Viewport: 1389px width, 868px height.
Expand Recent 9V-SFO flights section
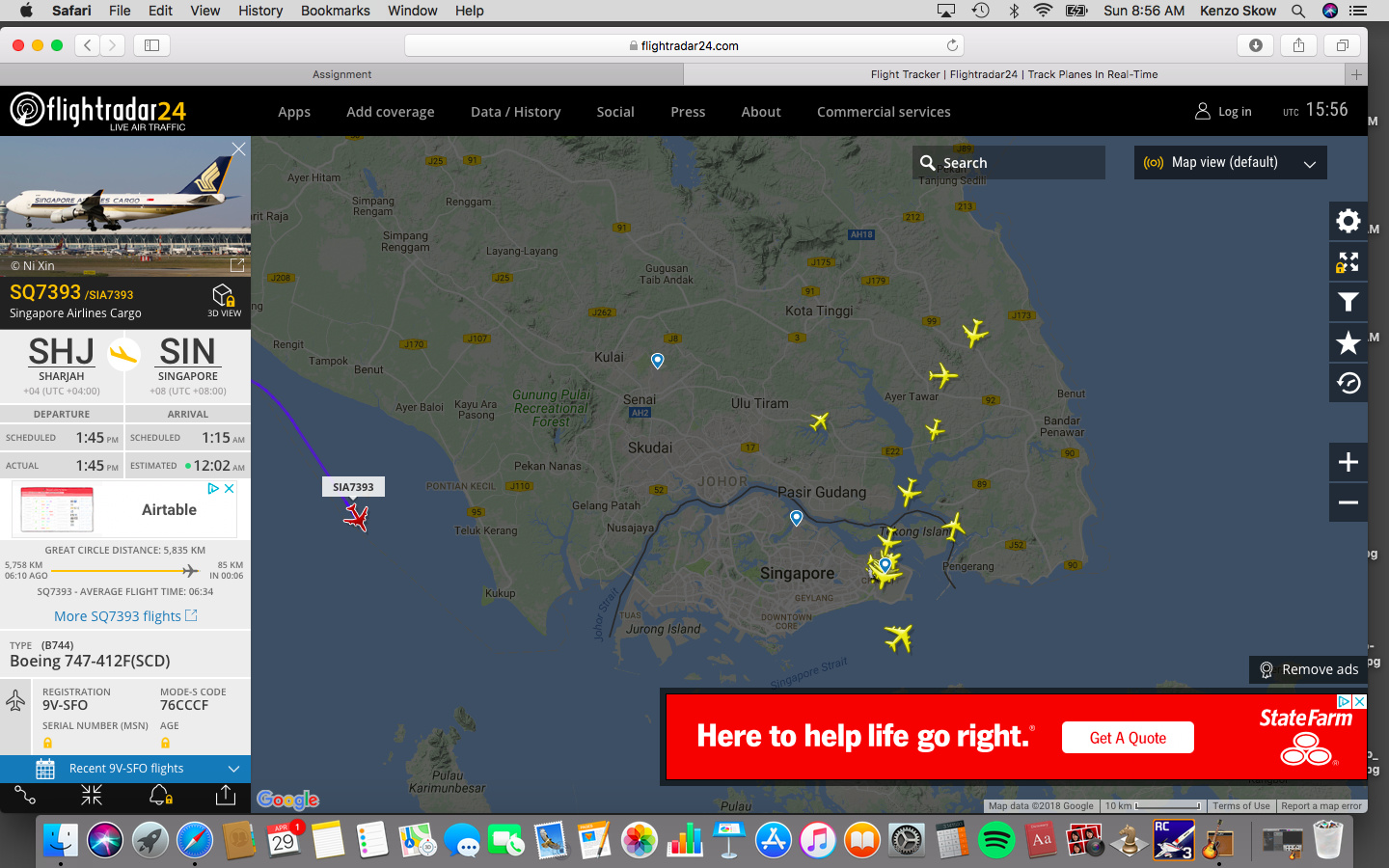click(x=125, y=769)
